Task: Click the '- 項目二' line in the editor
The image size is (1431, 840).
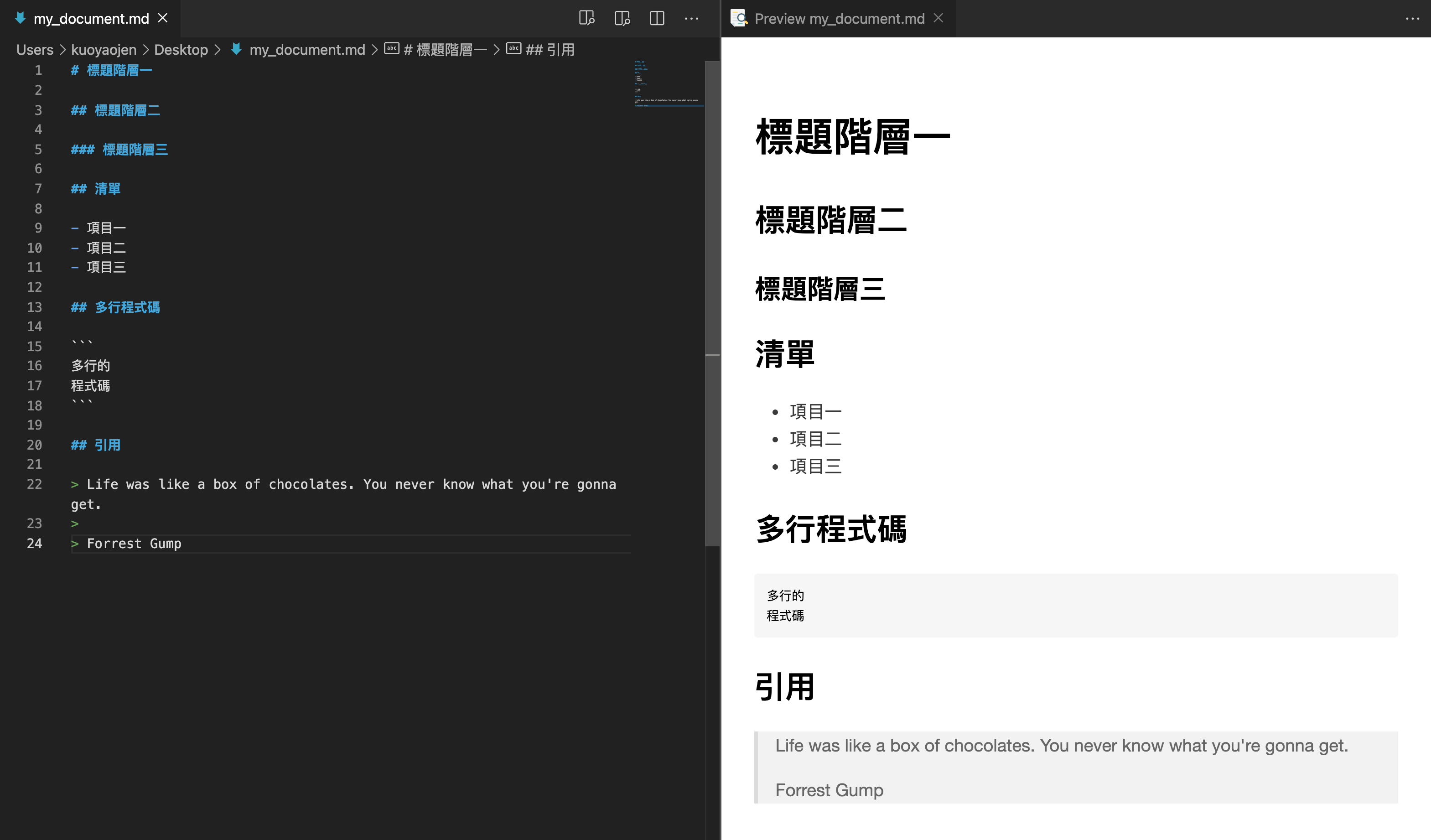Action: (x=98, y=248)
